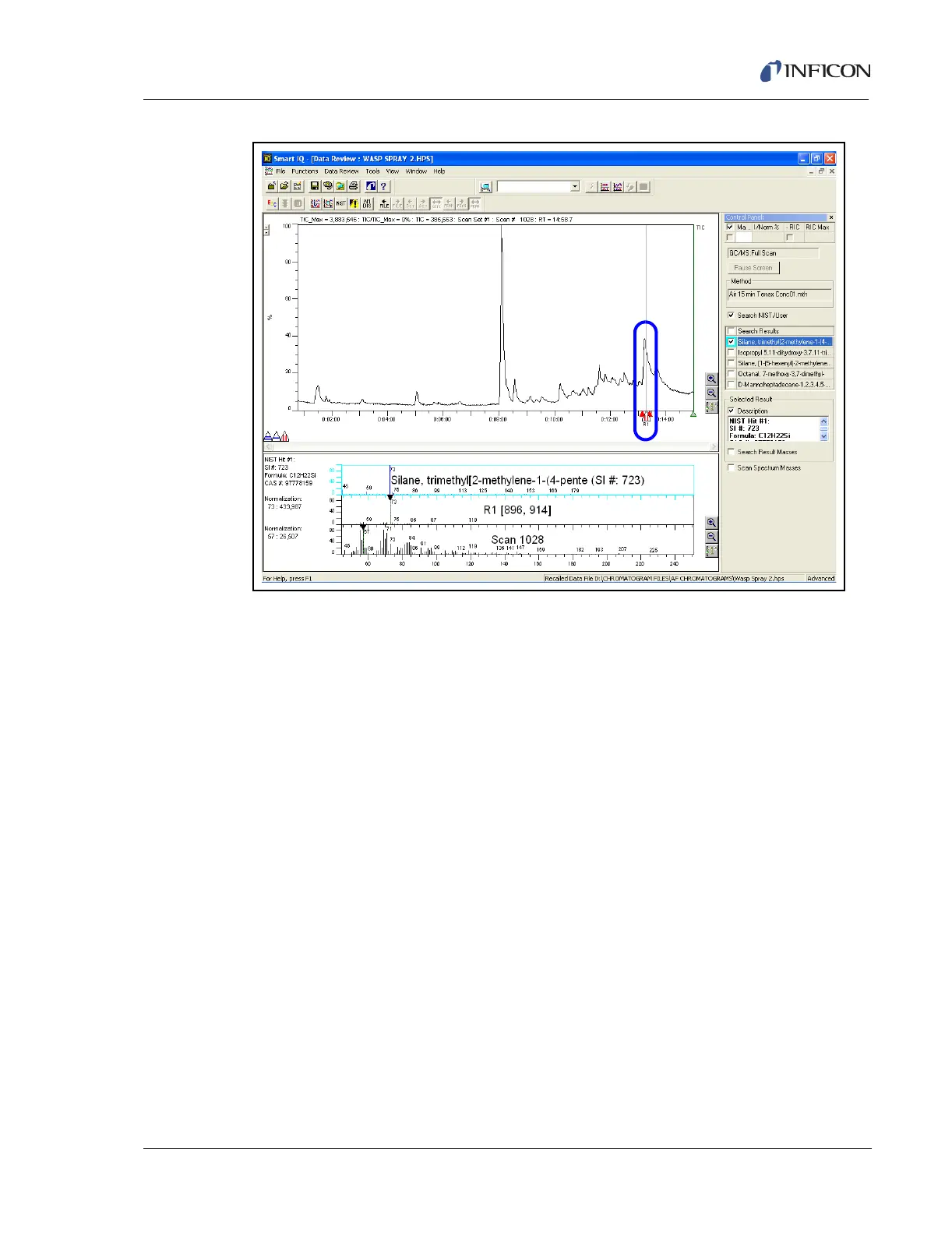Open the View menu
Viewport: 952px width, 1234px height.
pos(393,171)
